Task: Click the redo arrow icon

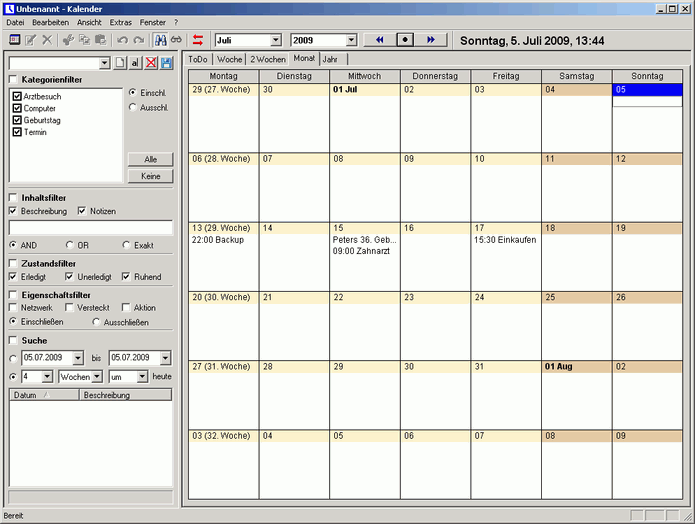Action: click(139, 40)
